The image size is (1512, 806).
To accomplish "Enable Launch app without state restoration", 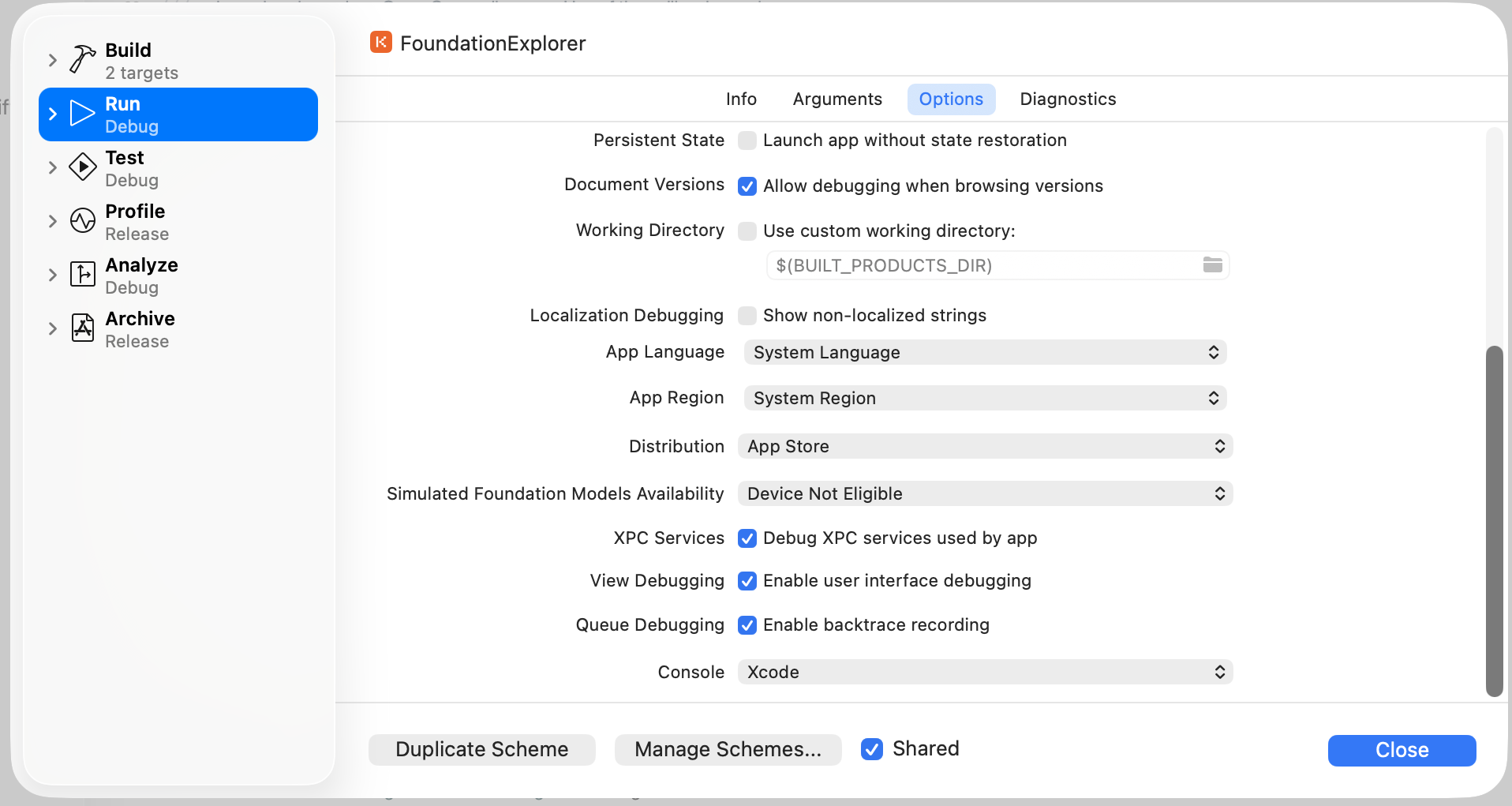I will point(747,141).
